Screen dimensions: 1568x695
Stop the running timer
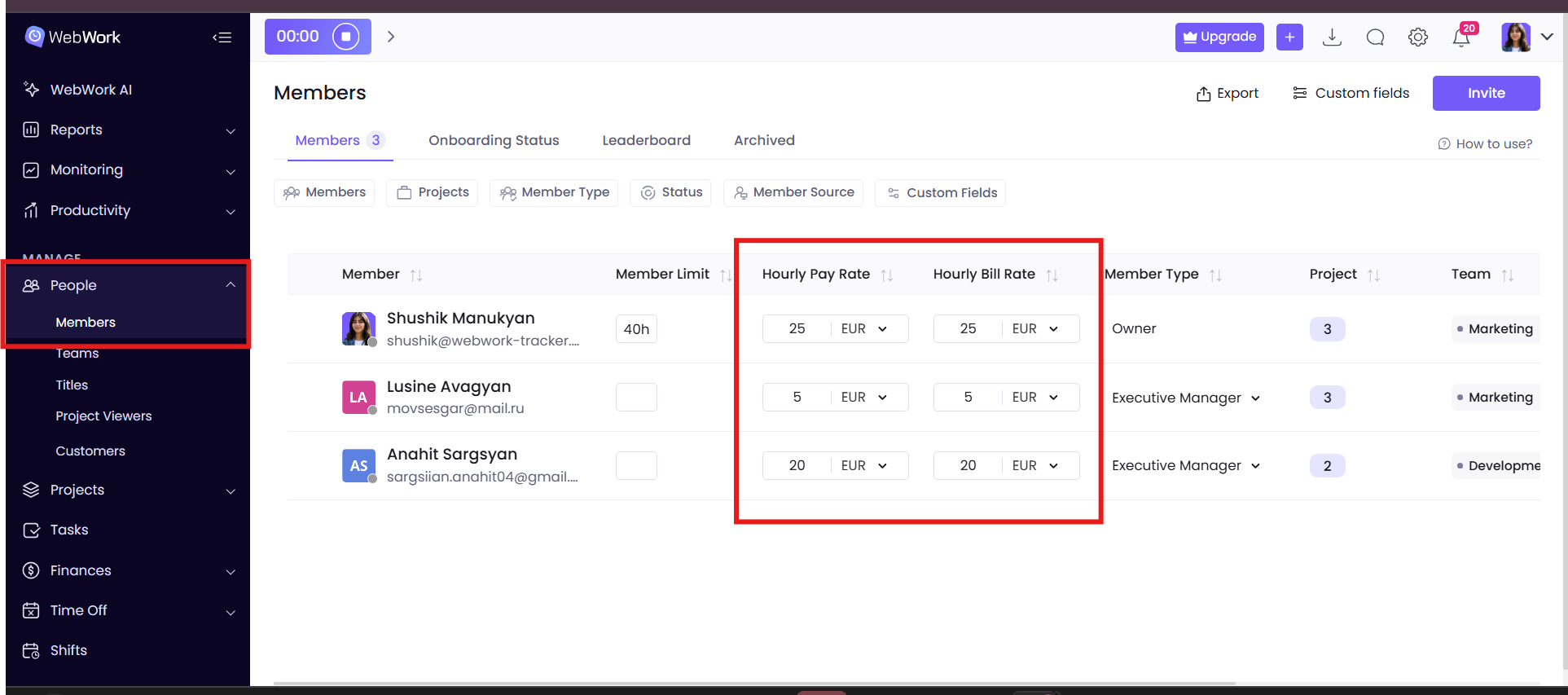tap(345, 37)
